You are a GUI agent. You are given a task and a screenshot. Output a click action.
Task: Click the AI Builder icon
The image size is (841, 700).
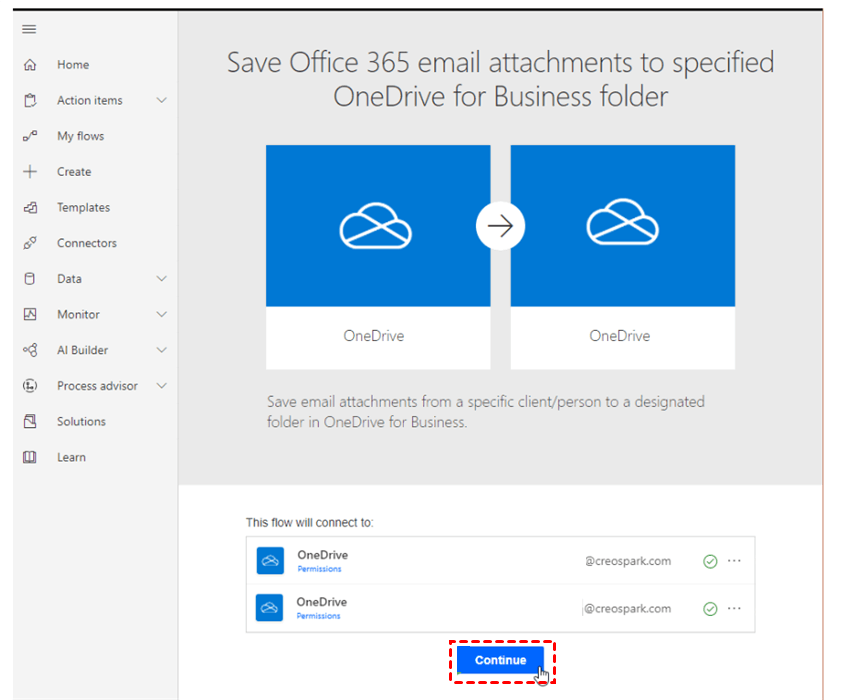(x=30, y=350)
